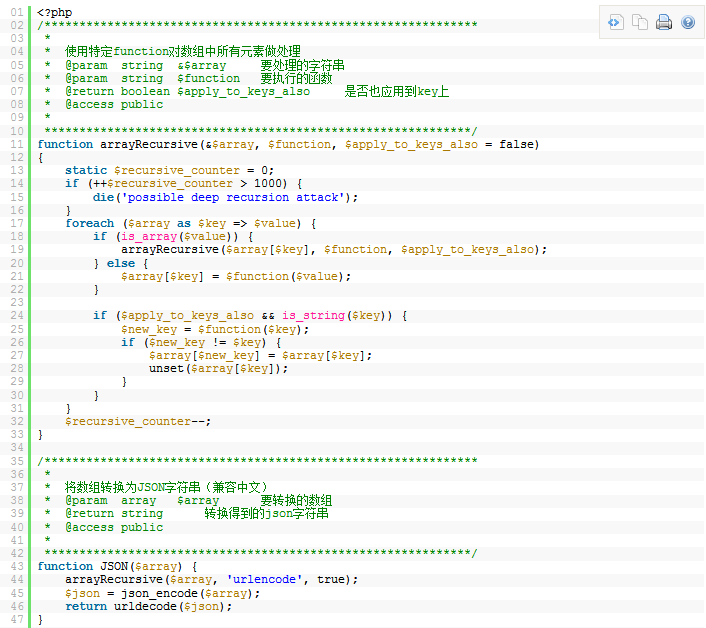Click line number 34
Viewport: 706px width, 628px height.
click(x=17, y=448)
